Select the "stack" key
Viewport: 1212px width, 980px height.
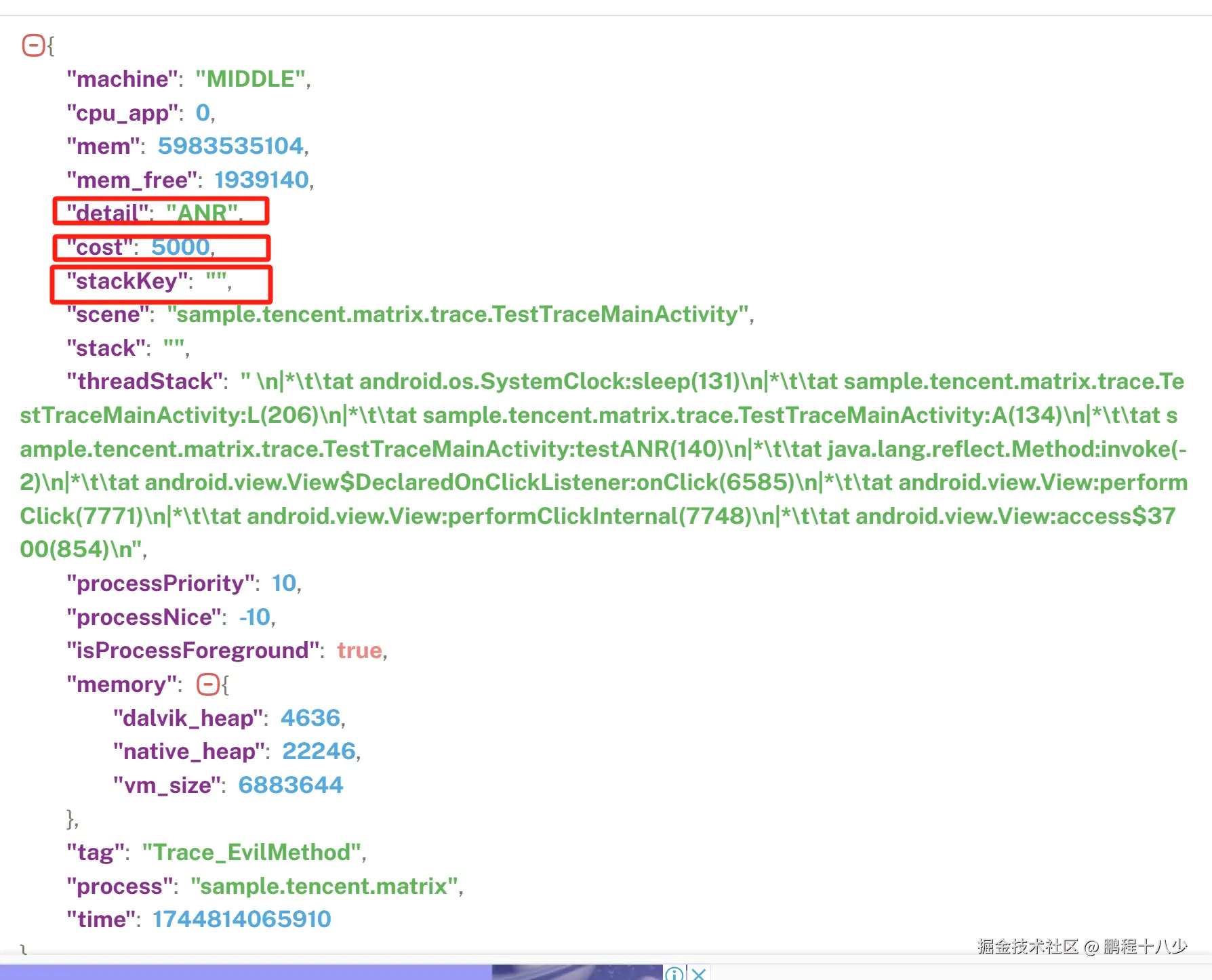click(105, 348)
